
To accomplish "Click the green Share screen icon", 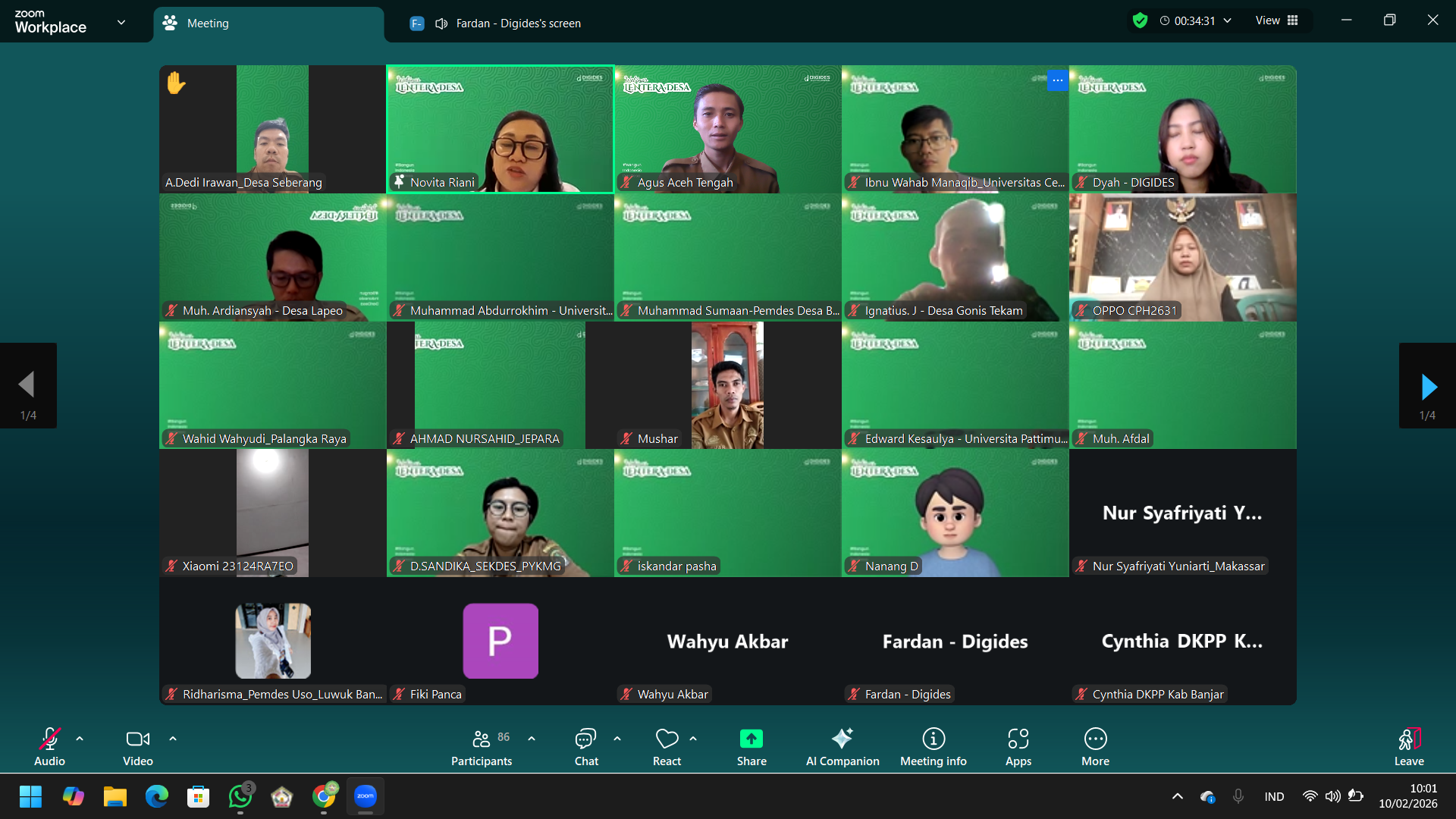I will 751,739.
